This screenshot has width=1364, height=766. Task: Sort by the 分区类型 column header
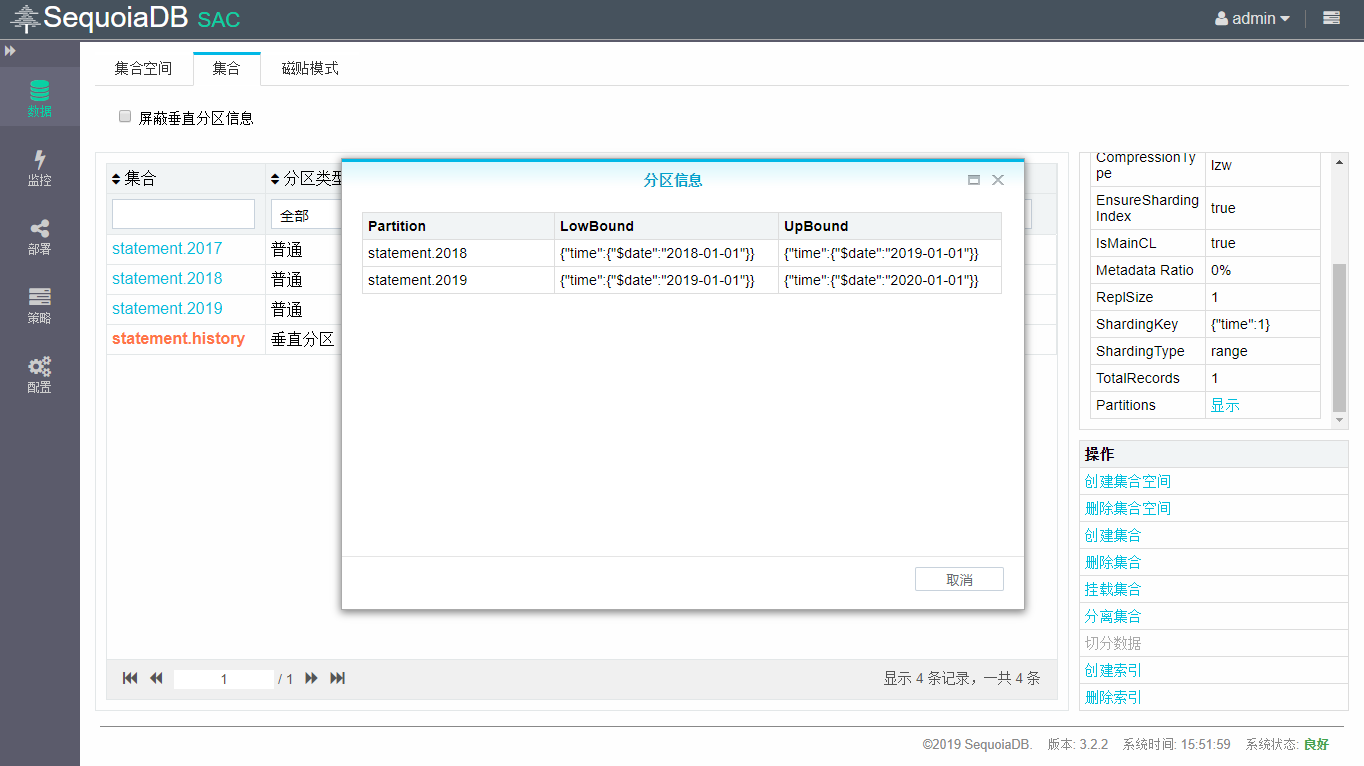point(306,179)
